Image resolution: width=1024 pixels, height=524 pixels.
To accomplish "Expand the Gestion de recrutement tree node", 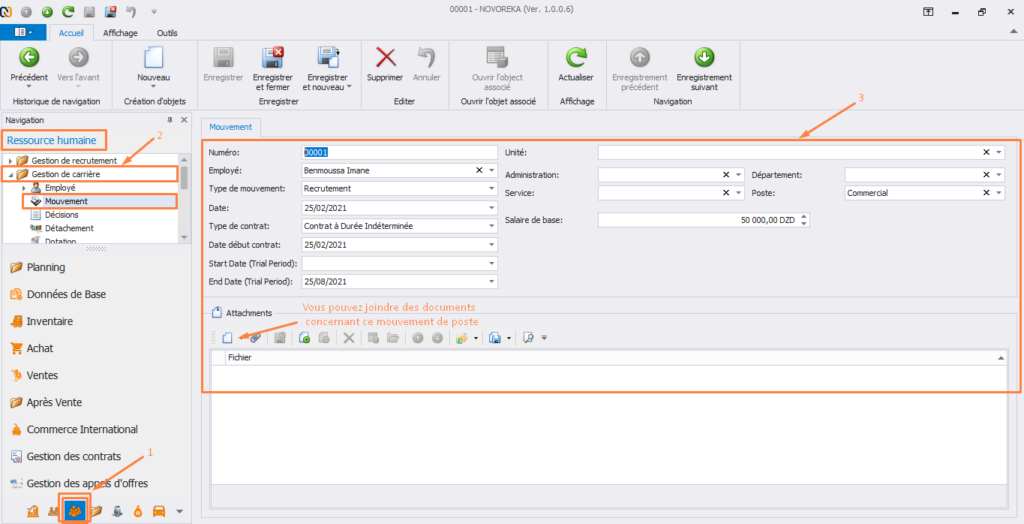I will coord(10,161).
